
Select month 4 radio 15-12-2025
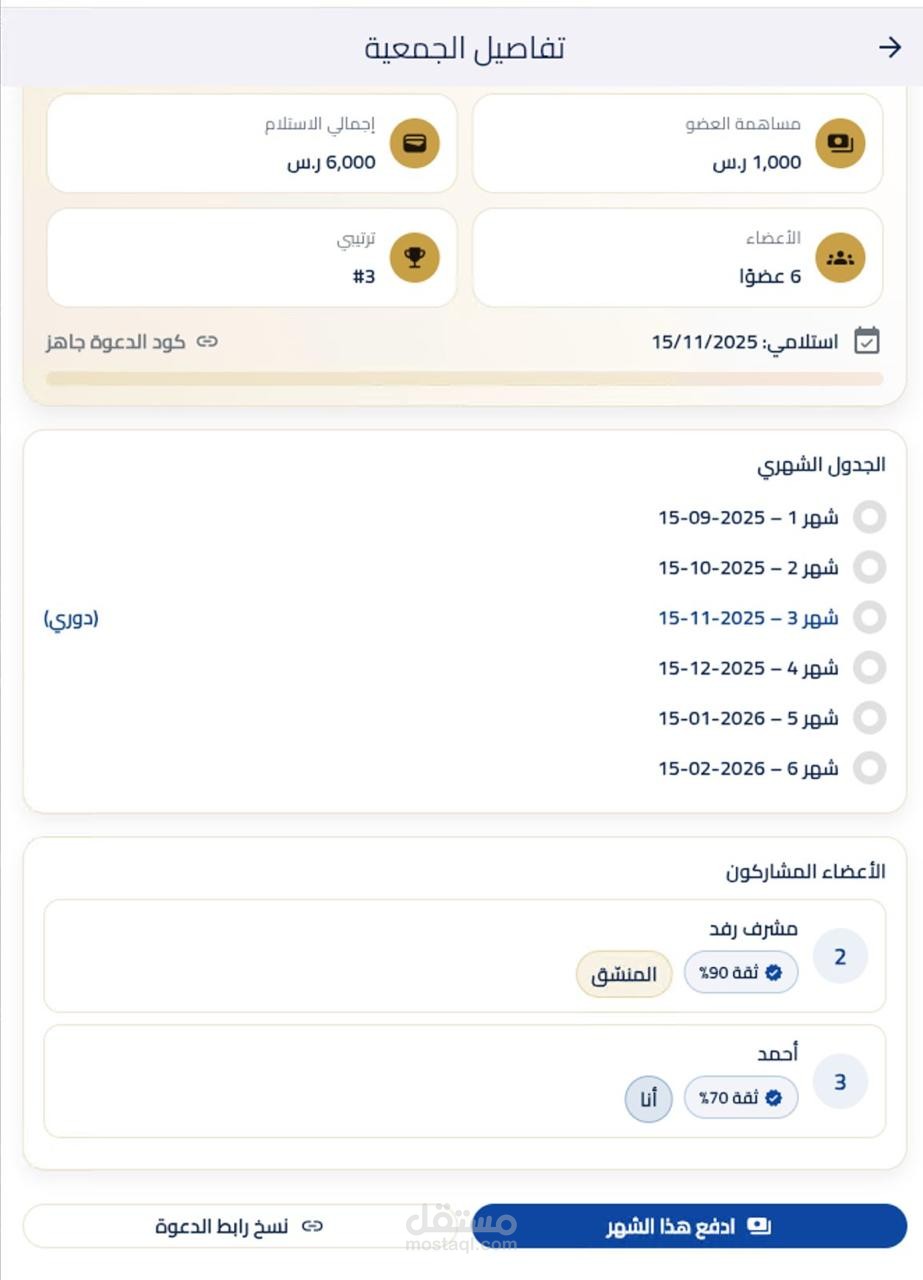click(870, 667)
